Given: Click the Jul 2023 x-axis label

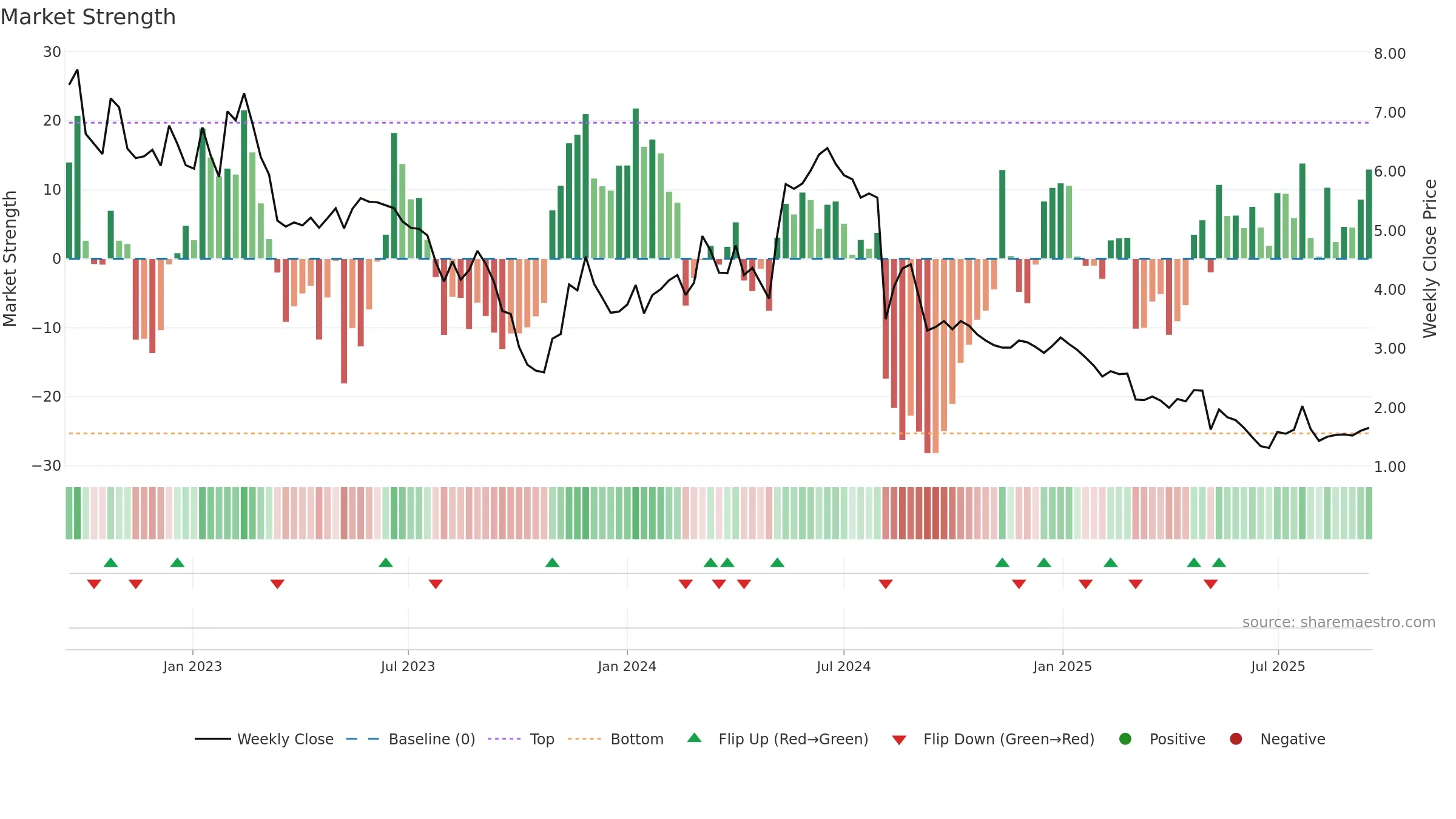Looking at the screenshot, I should [408, 667].
